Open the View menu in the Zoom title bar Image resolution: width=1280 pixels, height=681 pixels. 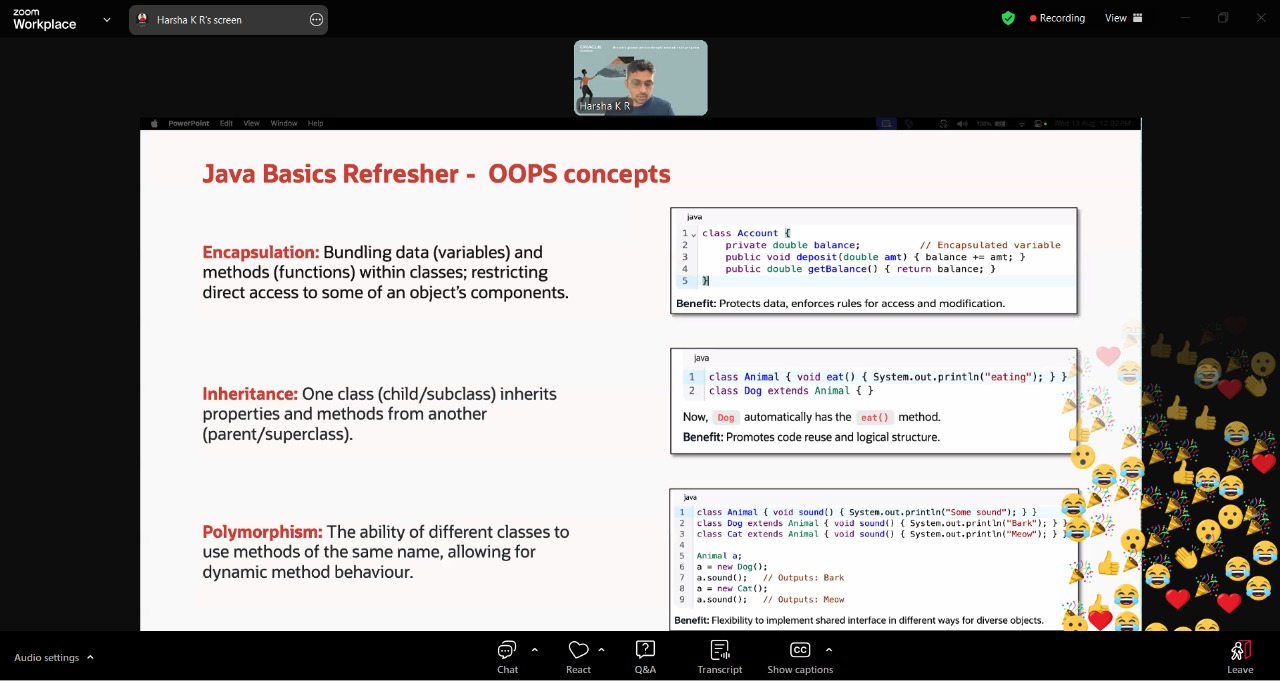[x=1113, y=17]
